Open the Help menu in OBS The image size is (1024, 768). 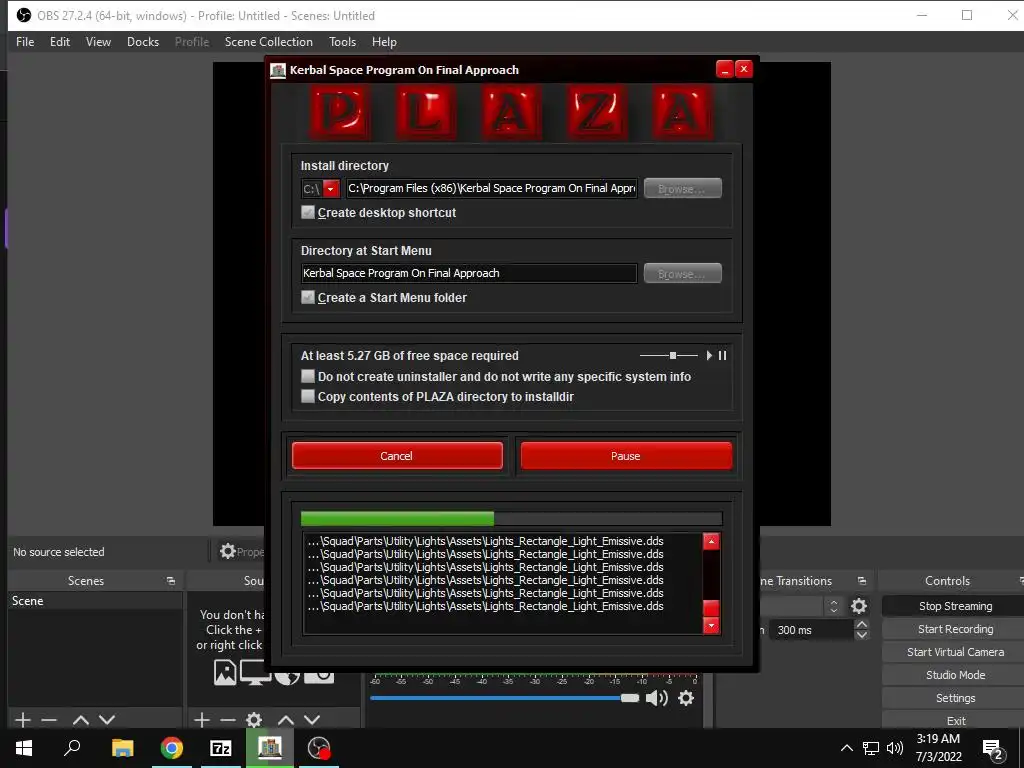(x=384, y=42)
